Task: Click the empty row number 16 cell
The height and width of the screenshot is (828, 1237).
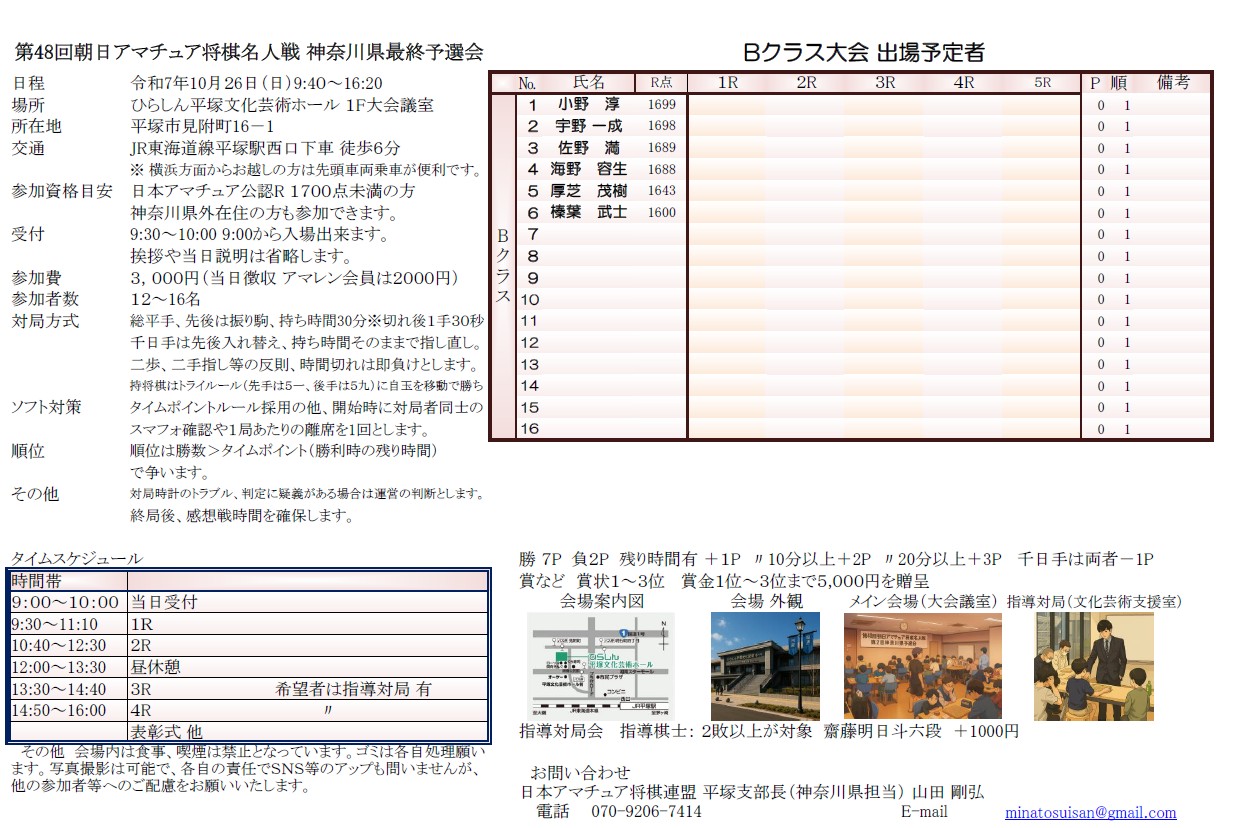Action: (530, 429)
